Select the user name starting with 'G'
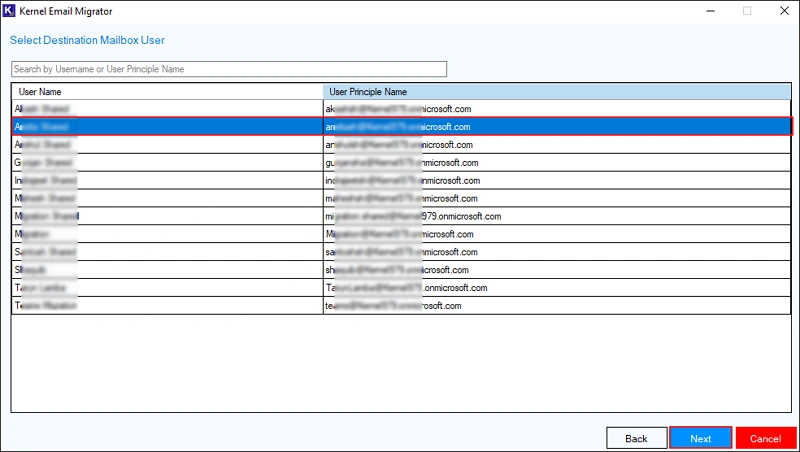 [167, 163]
